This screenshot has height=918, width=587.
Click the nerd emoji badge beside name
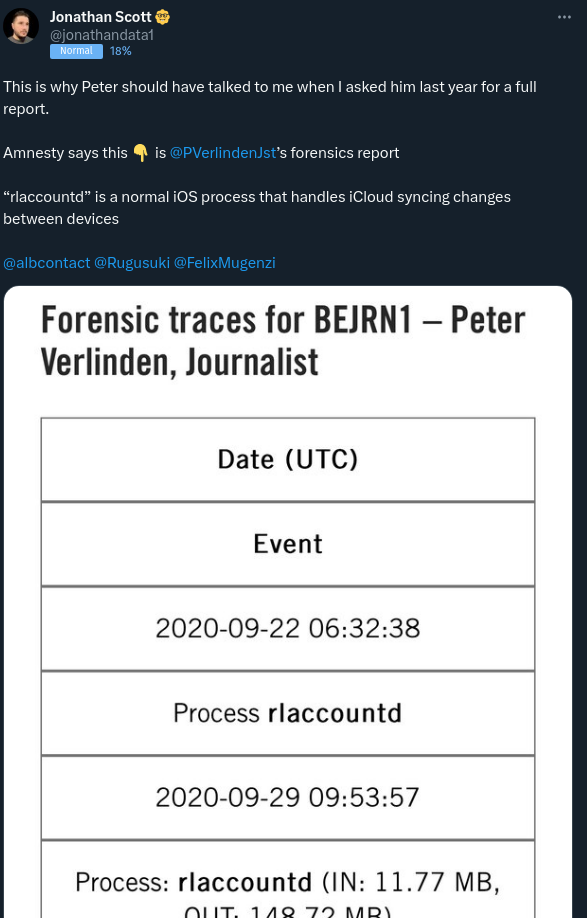pyautogui.click(x=163, y=17)
